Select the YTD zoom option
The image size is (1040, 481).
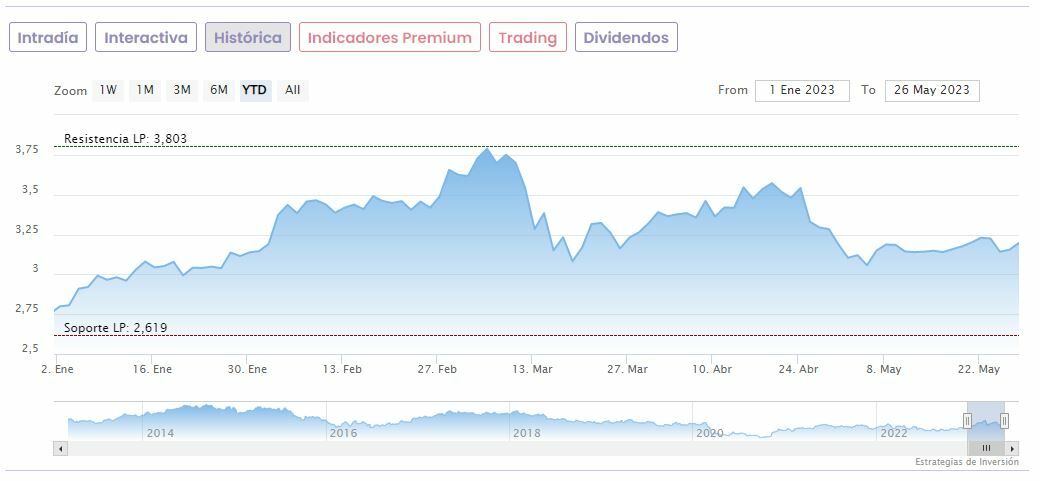[255, 90]
